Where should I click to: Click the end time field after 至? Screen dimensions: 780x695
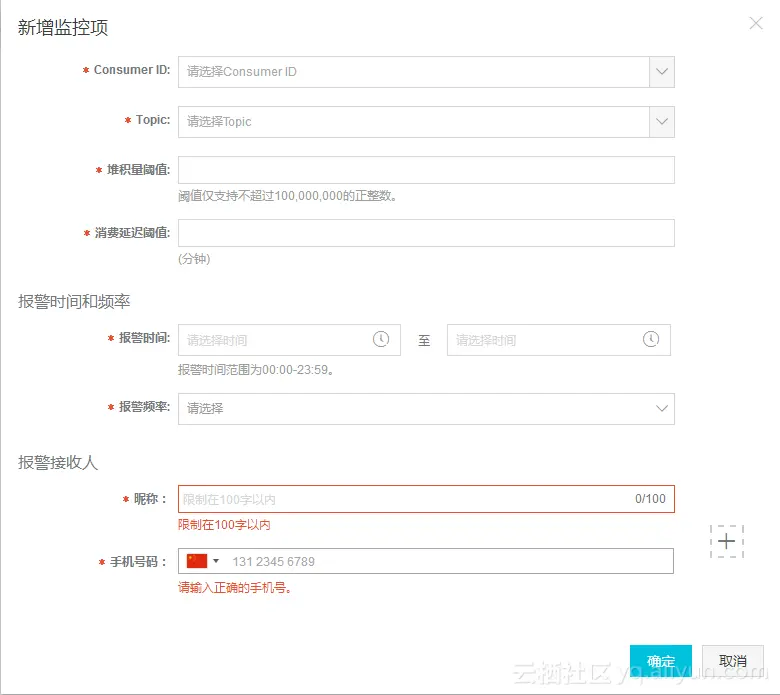(x=559, y=340)
